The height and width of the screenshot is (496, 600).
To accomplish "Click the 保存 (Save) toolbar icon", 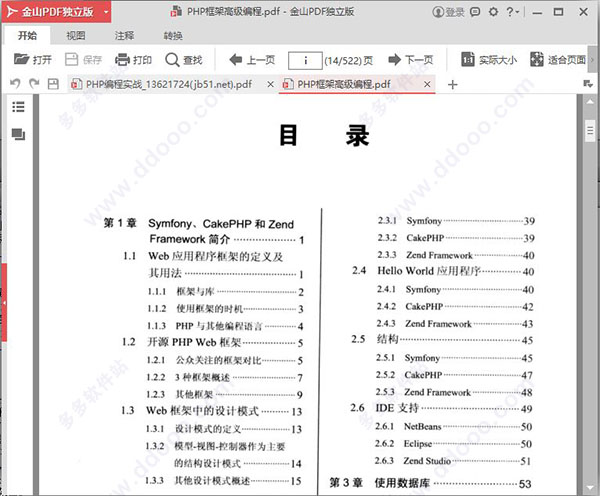I will 84,60.
